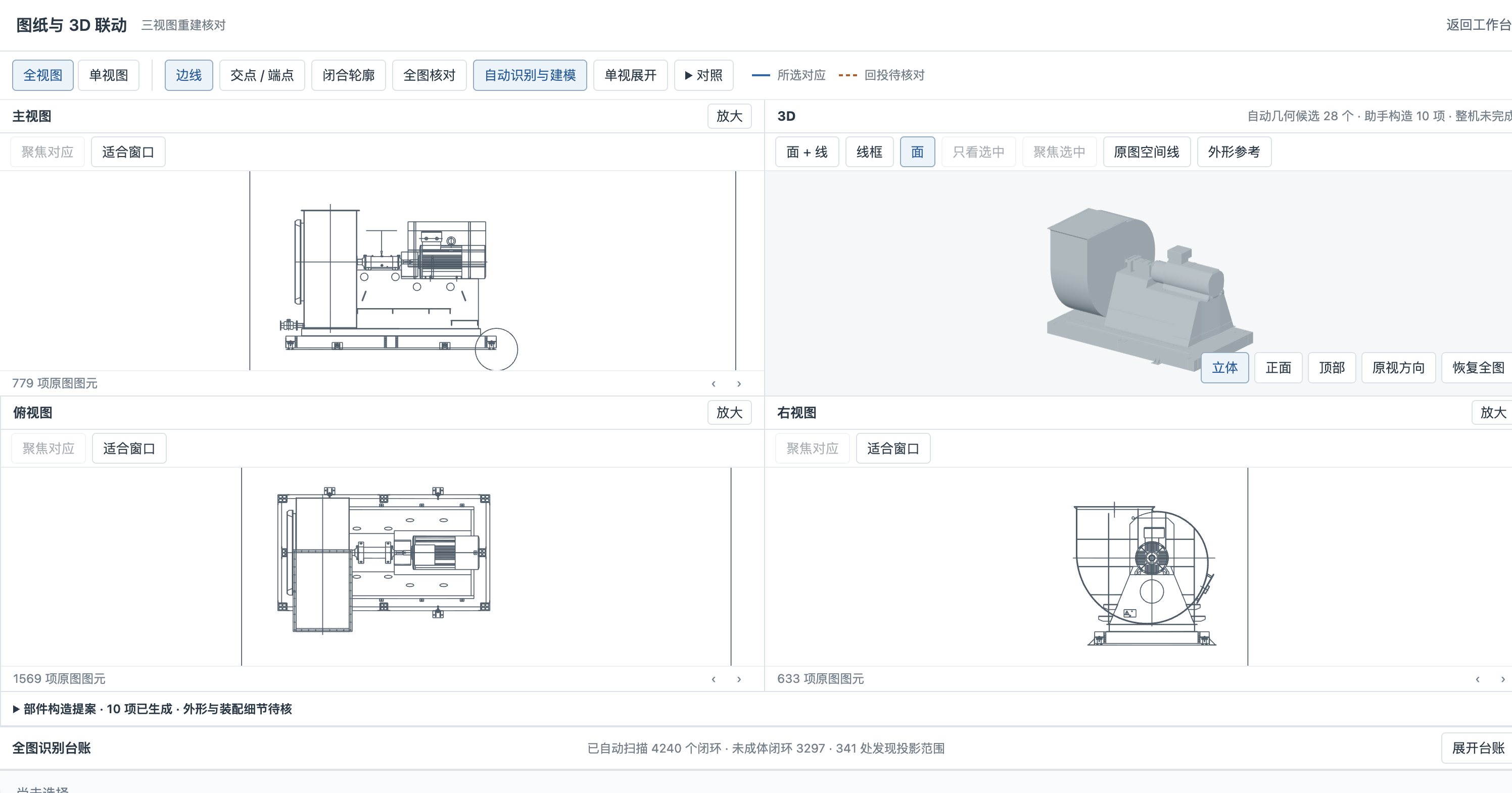Viewport: 1512px width, 793px height.
Task: Go to previous item in 主视图 footer
Action: click(x=714, y=383)
